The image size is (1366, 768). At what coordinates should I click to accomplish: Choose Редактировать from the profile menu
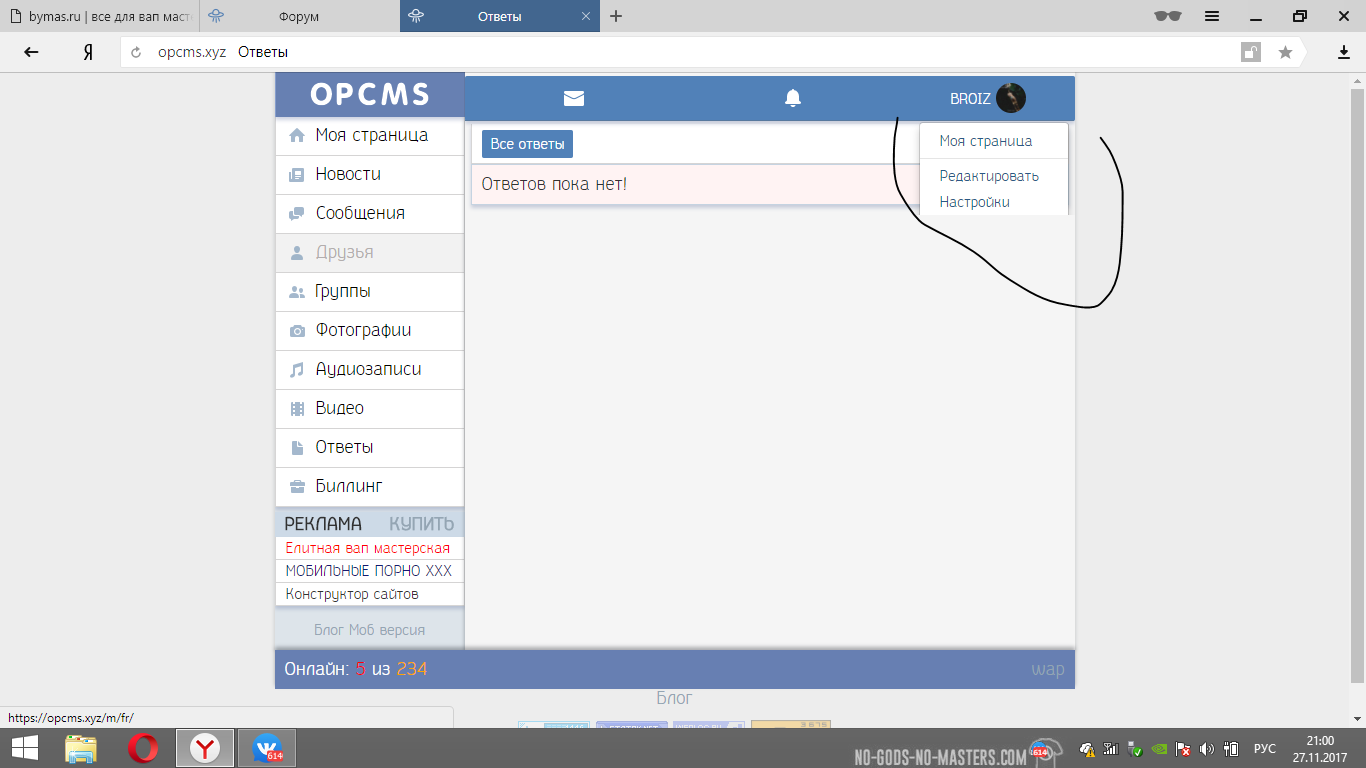(x=989, y=176)
